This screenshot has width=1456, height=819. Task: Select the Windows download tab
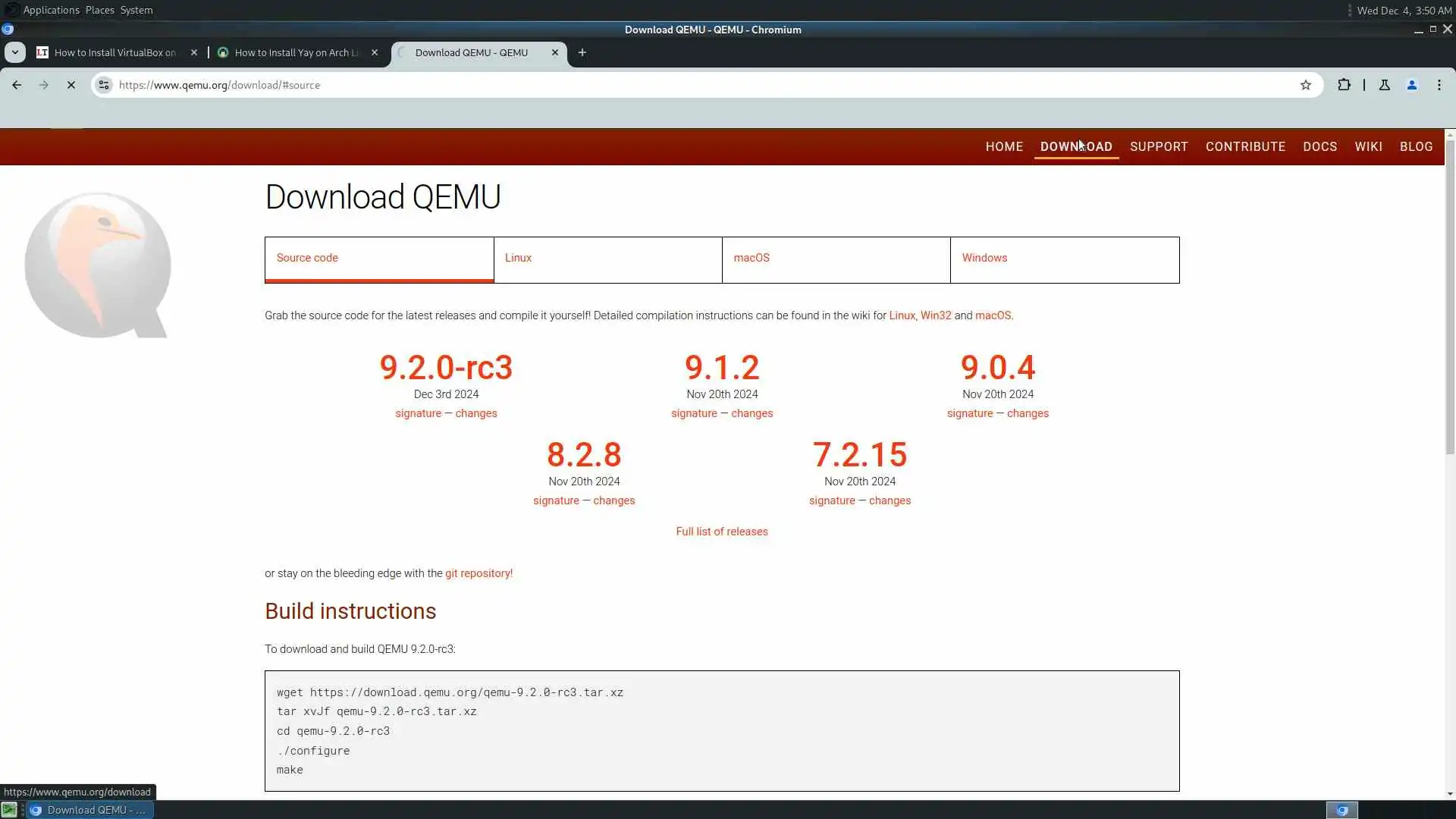pyautogui.click(x=984, y=258)
